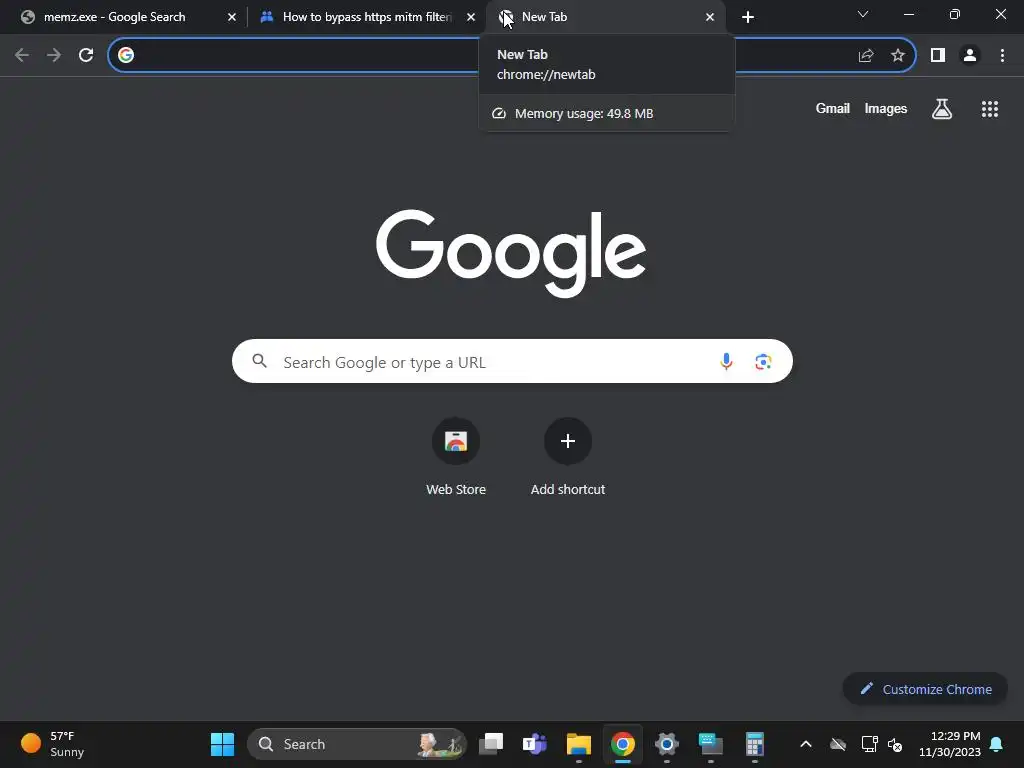1024x768 pixels.
Task: Focus the Chrome address bar
Action: pyautogui.click(x=511, y=56)
